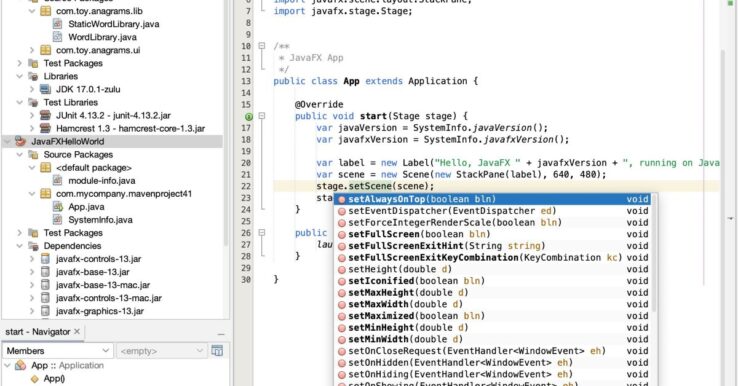The height and width of the screenshot is (386, 738).
Task: Click the JavaFXHelloWorld project icon
Action: [20, 141]
